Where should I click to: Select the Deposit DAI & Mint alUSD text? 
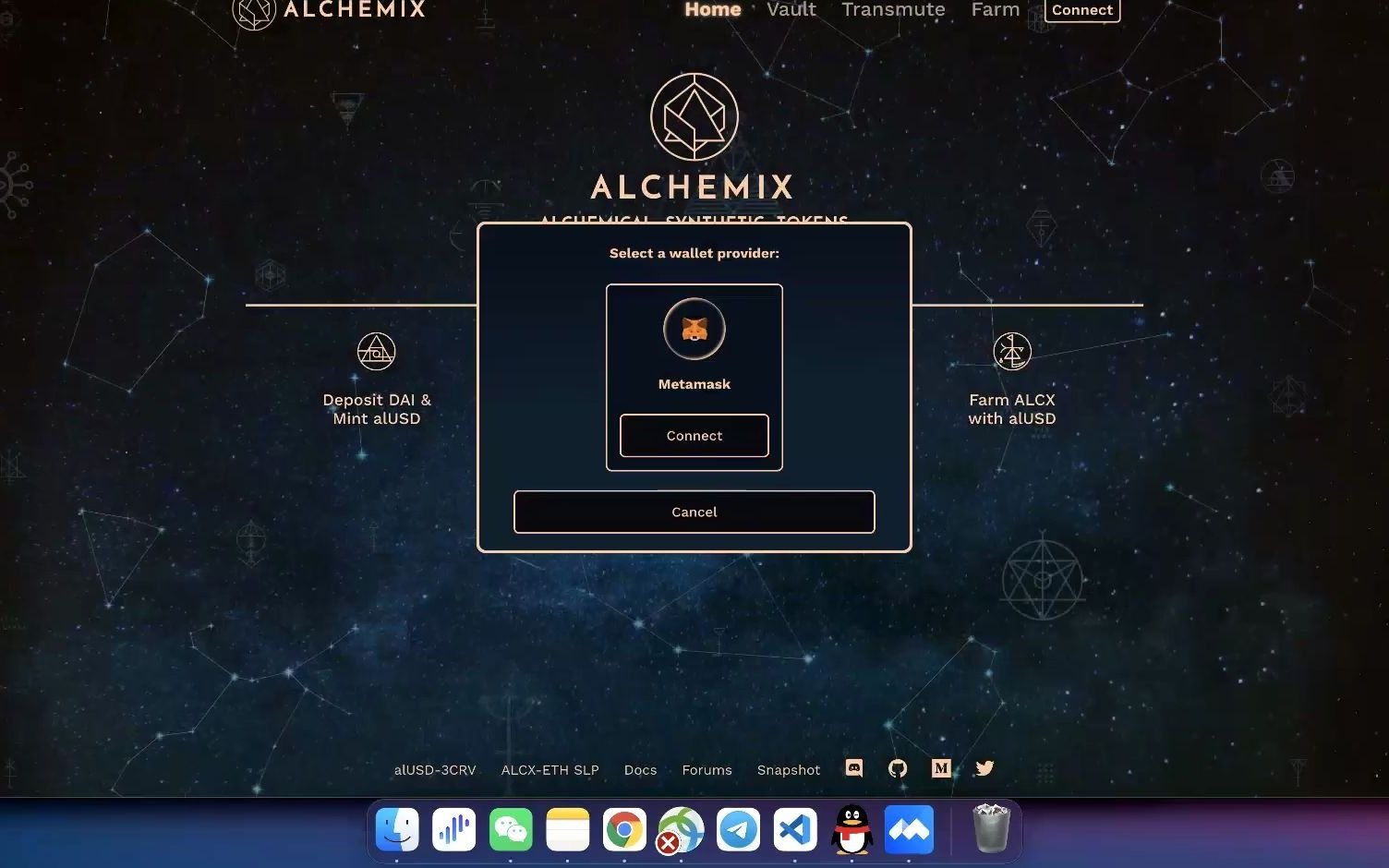tap(377, 409)
